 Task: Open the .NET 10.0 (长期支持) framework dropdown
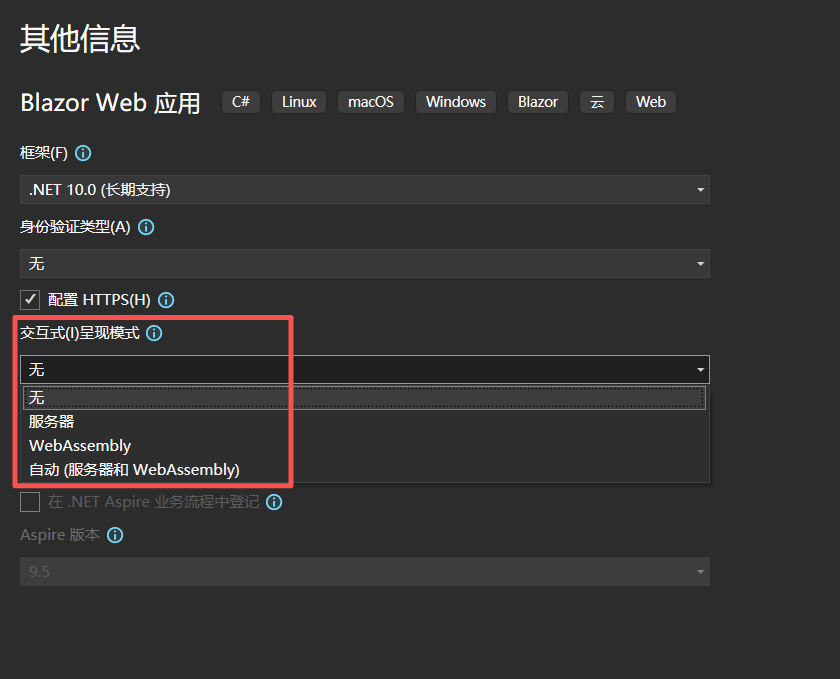(x=365, y=190)
